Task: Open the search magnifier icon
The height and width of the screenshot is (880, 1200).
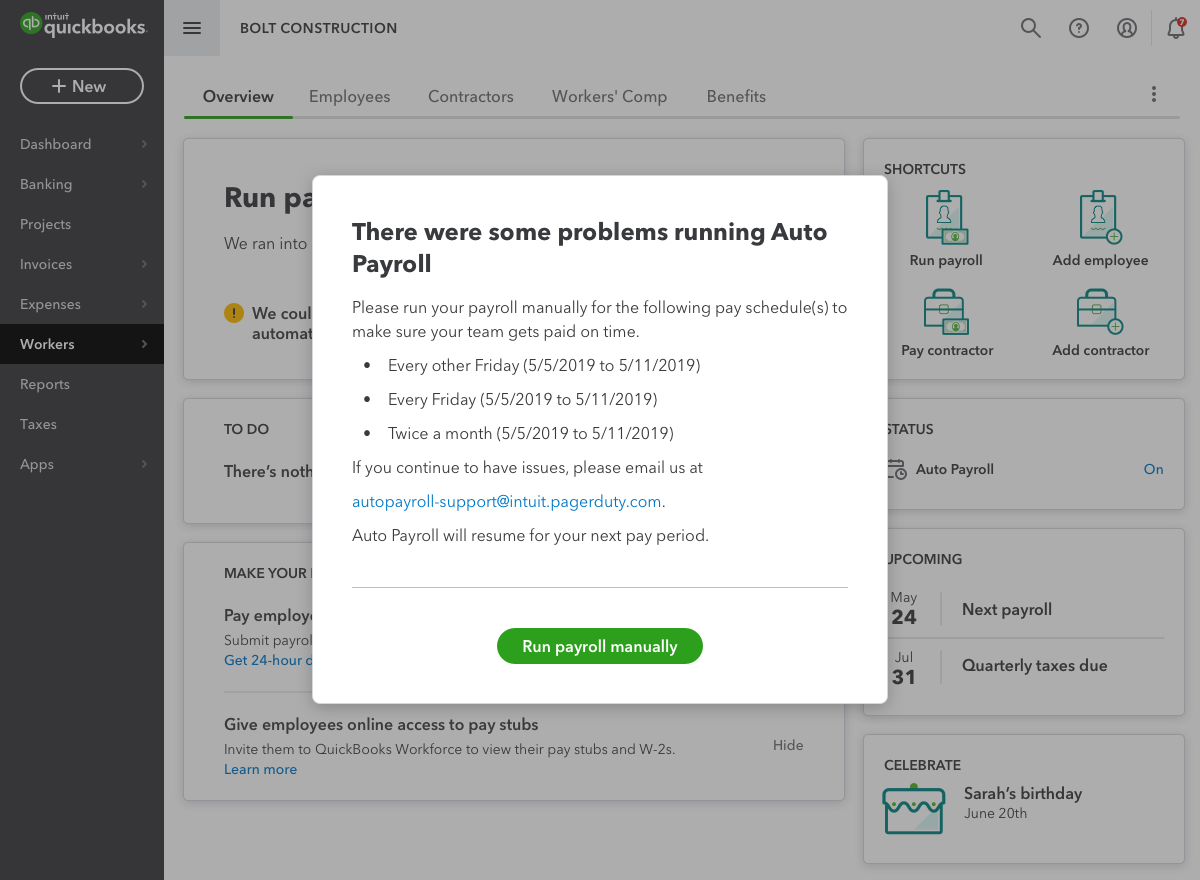Action: (1030, 28)
